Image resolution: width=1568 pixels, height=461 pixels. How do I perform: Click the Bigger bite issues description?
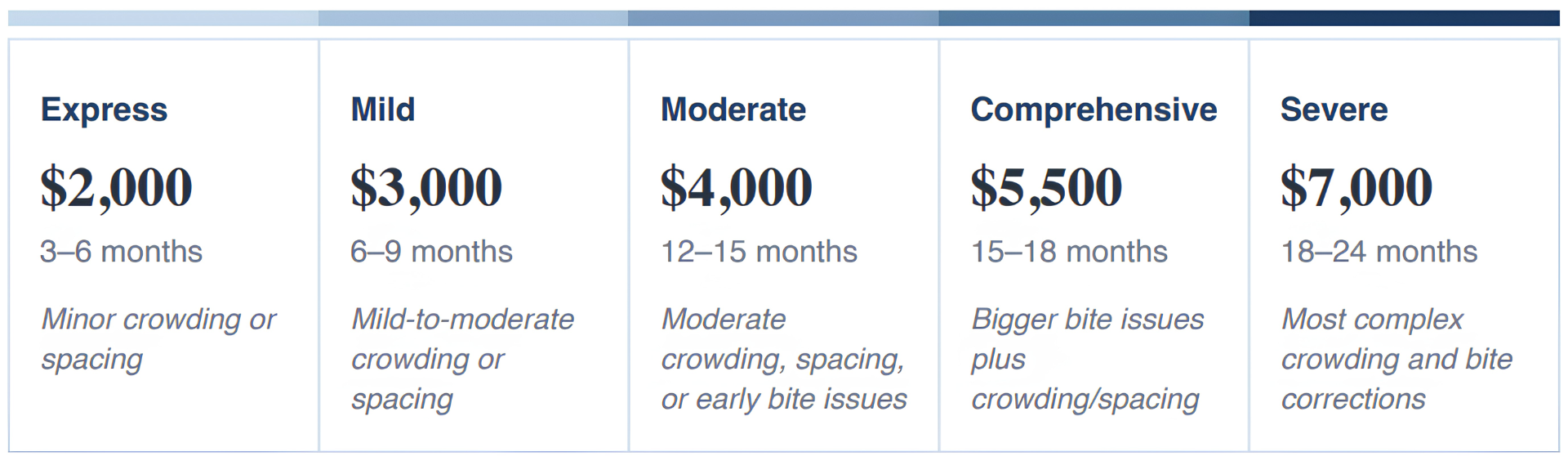pos(1087,359)
